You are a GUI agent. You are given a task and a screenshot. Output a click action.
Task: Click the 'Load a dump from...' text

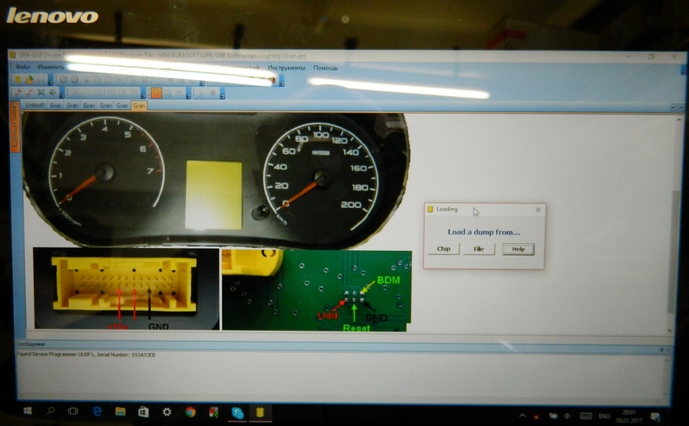click(x=483, y=232)
